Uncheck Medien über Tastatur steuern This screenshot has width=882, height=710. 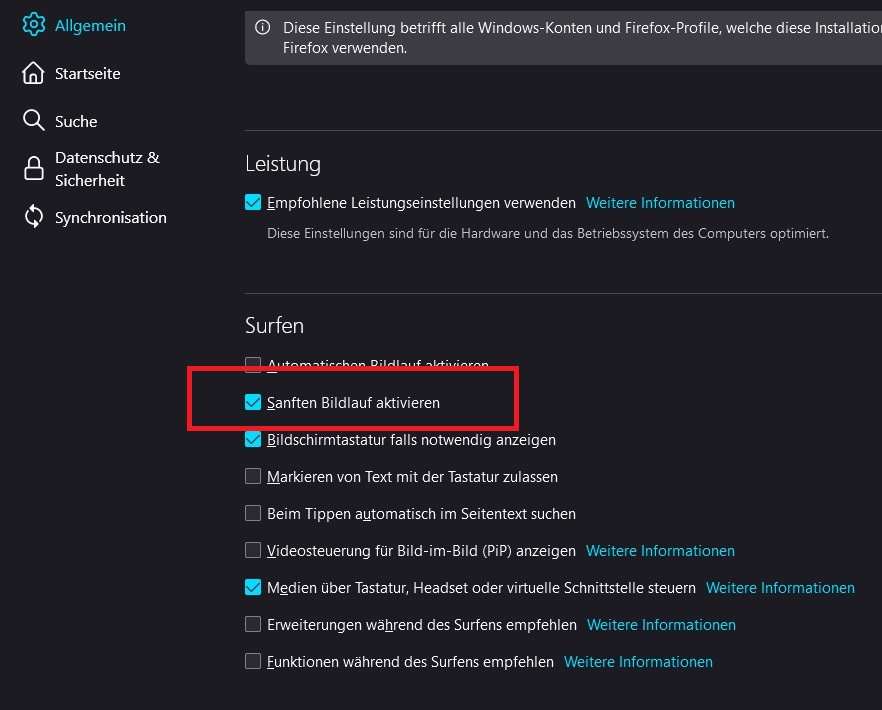253,588
